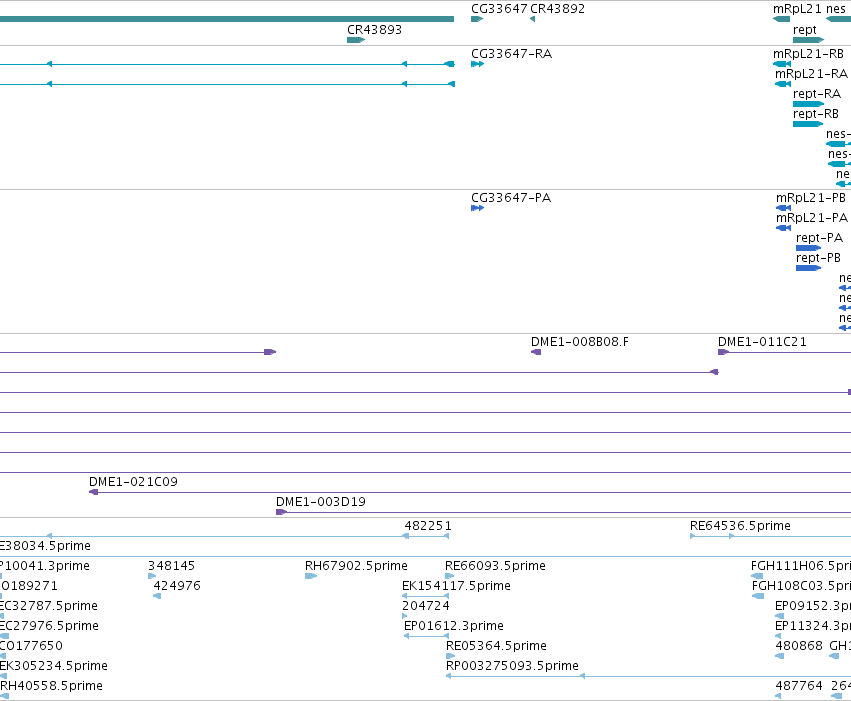Select the EC32787.5prime EST label
Image resolution: width=851 pixels, height=701 pixels.
point(49,606)
